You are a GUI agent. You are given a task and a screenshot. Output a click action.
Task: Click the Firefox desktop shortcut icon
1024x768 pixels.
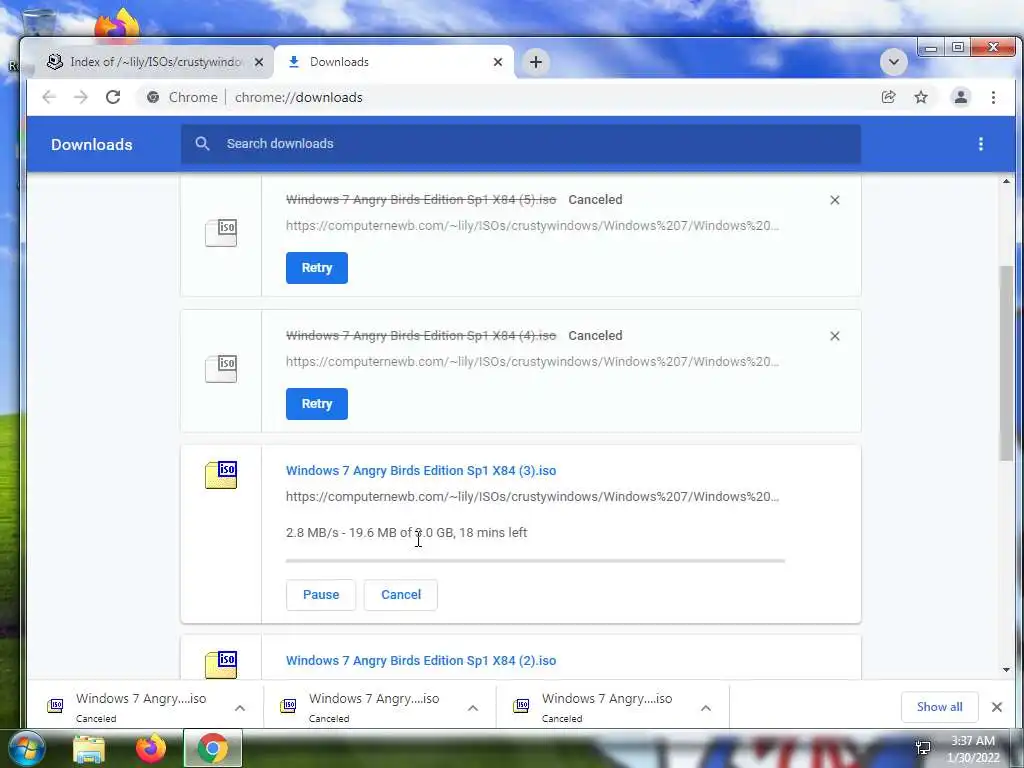point(118,25)
